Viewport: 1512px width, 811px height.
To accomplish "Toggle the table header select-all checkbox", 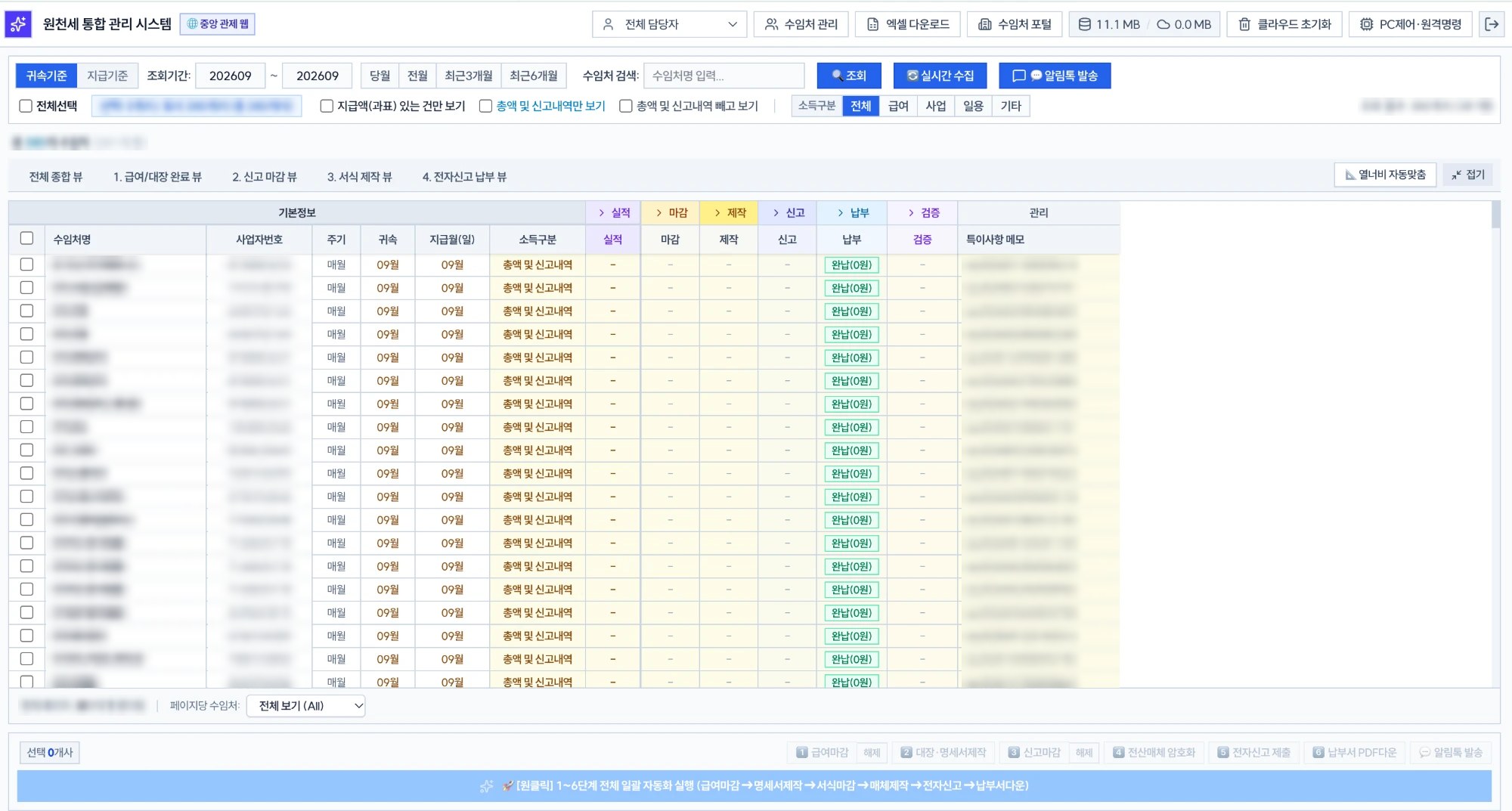I will click(x=26, y=238).
